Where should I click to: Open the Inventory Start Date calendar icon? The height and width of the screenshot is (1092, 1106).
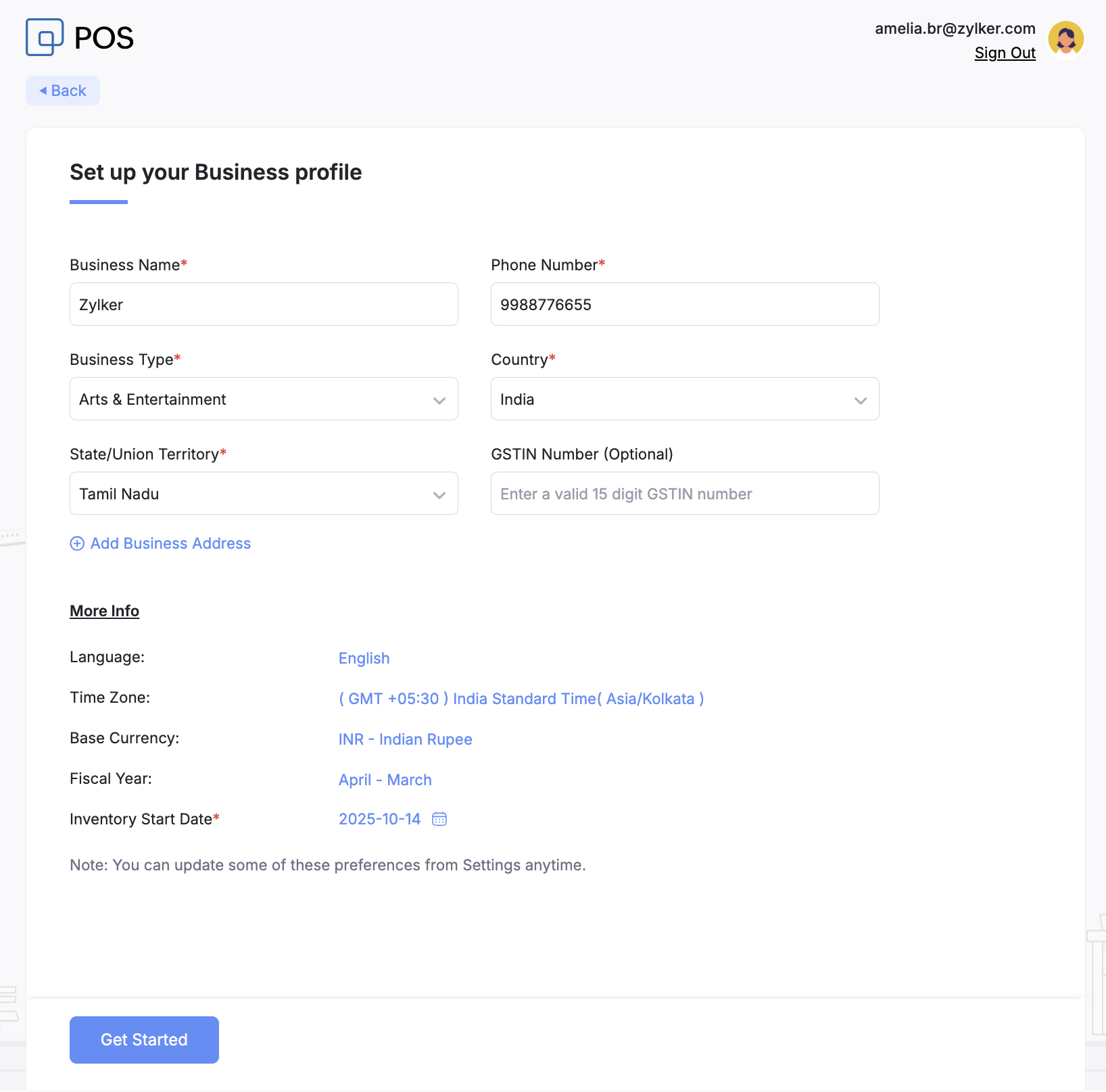pyautogui.click(x=439, y=819)
